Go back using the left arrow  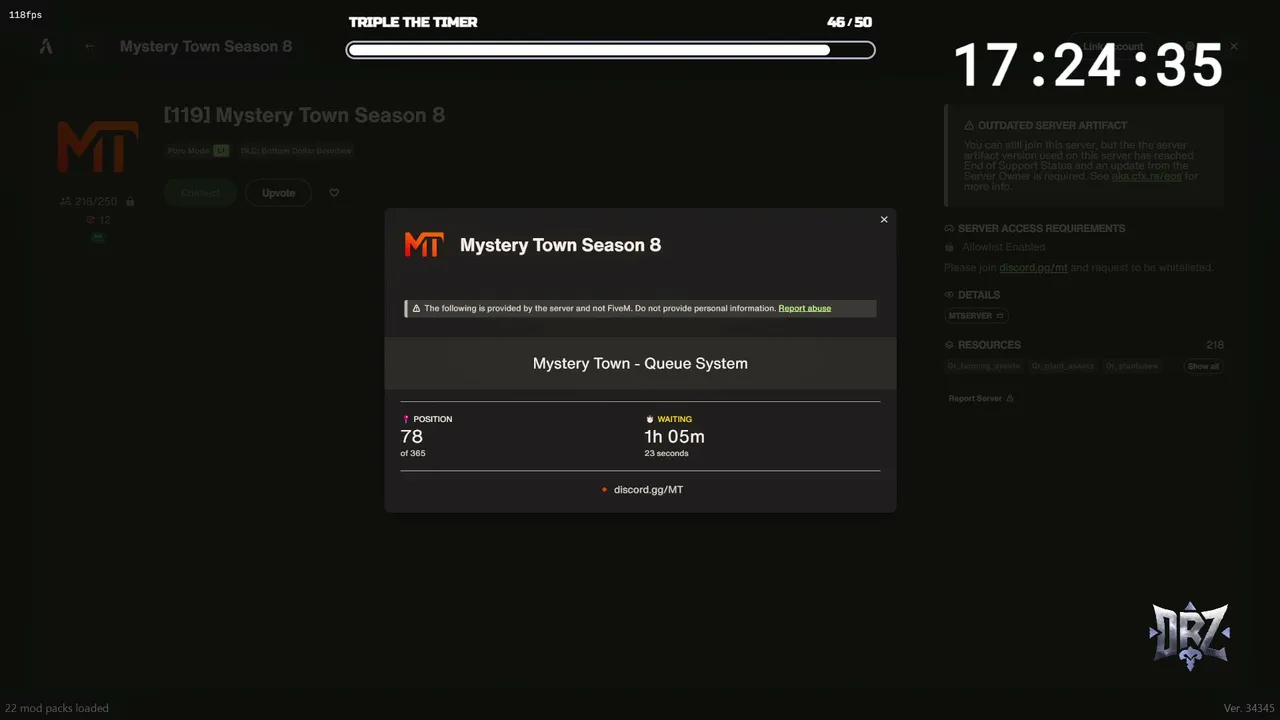(x=90, y=46)
